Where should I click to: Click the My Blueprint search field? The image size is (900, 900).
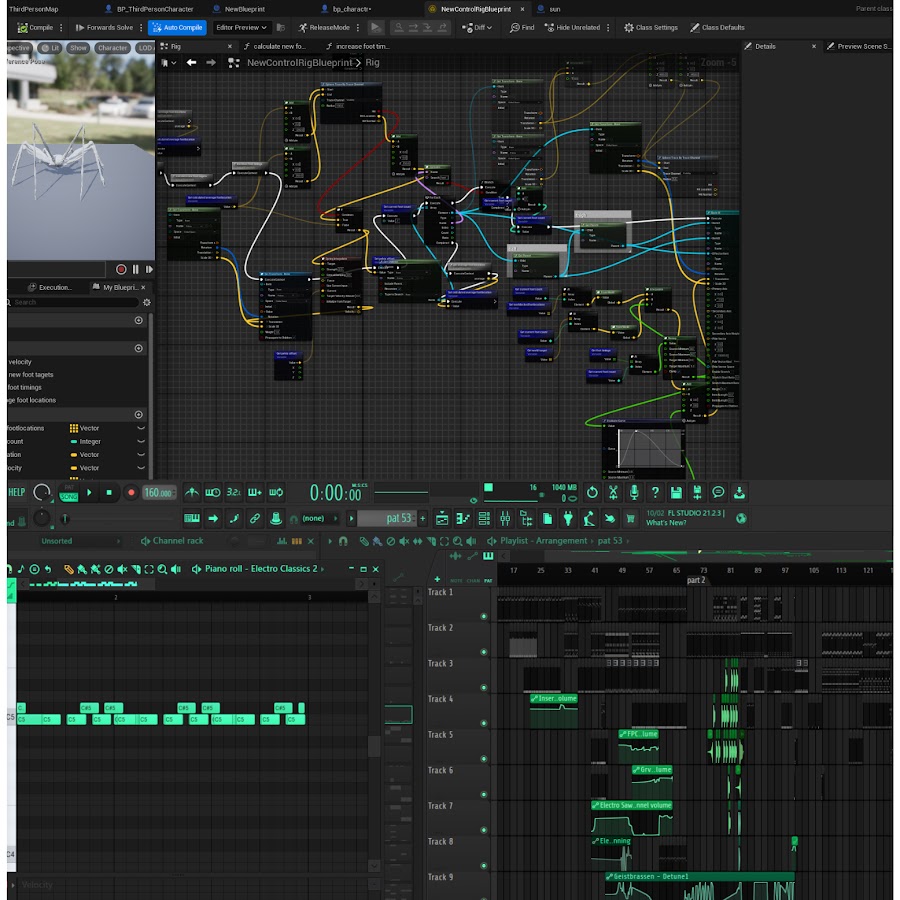pos(73,302)
